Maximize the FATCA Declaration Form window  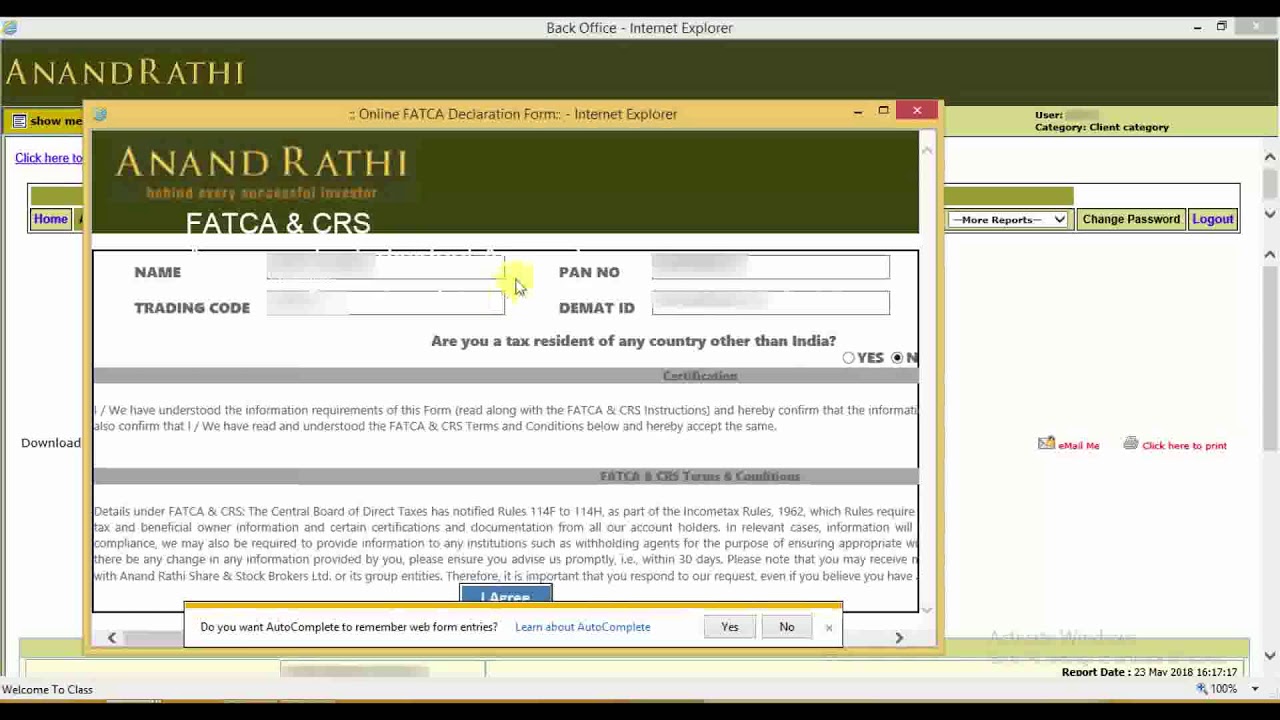tap(883, 111)
